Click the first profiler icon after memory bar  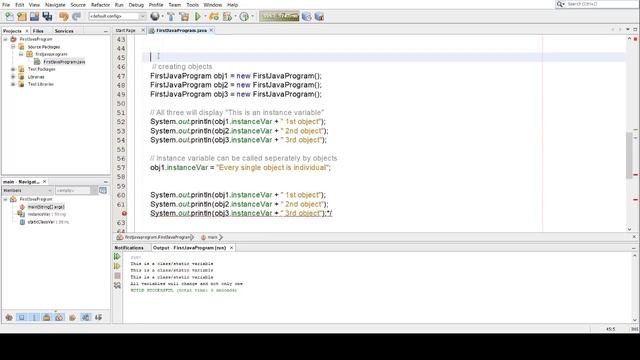307,16
